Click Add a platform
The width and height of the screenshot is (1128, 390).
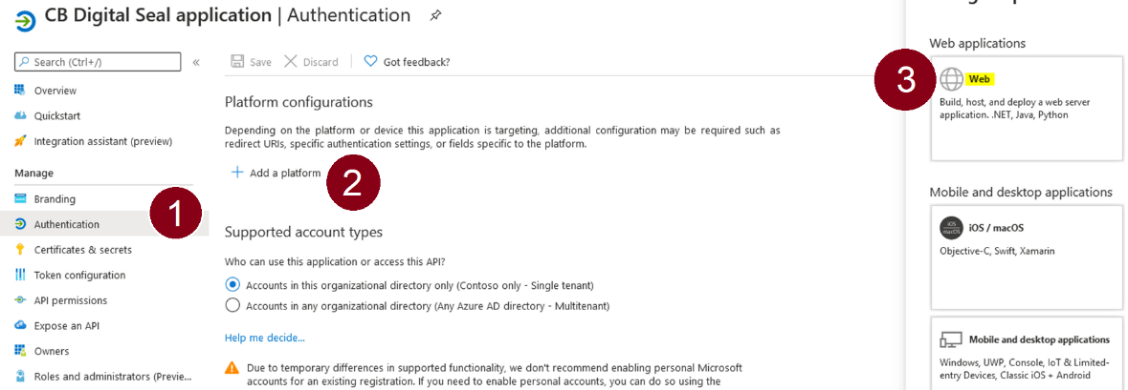285,173
